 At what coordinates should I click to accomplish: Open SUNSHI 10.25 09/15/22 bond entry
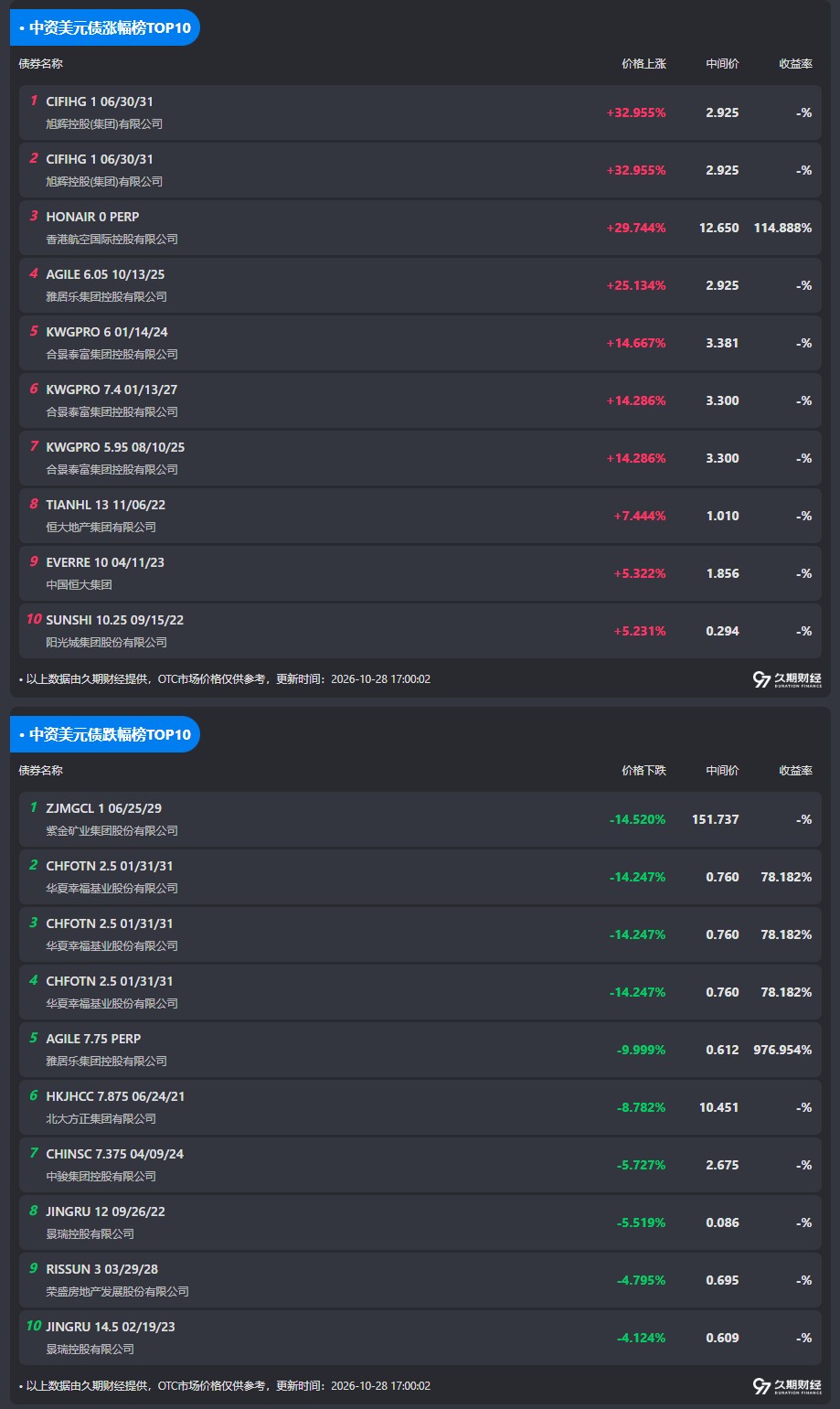420,631
